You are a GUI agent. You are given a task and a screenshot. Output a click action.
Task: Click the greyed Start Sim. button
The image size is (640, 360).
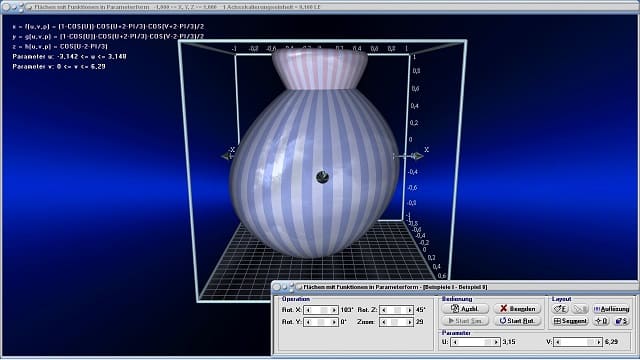pyautogui.click(x=465, y=321)
